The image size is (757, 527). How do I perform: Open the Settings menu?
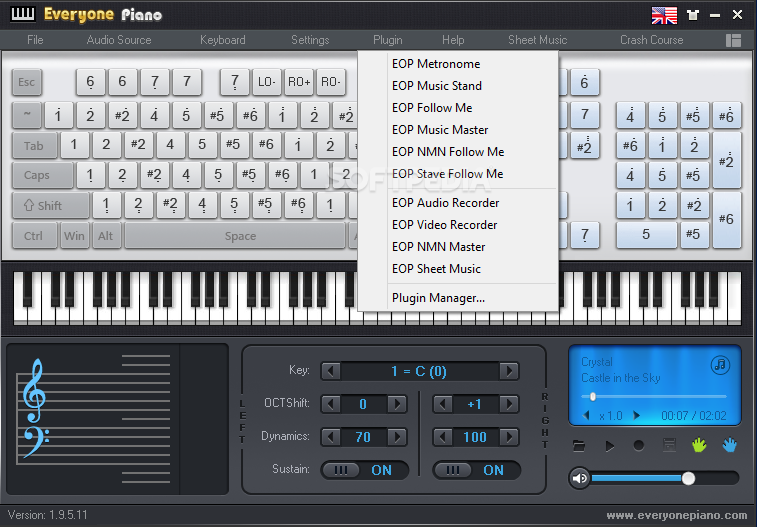310,40
